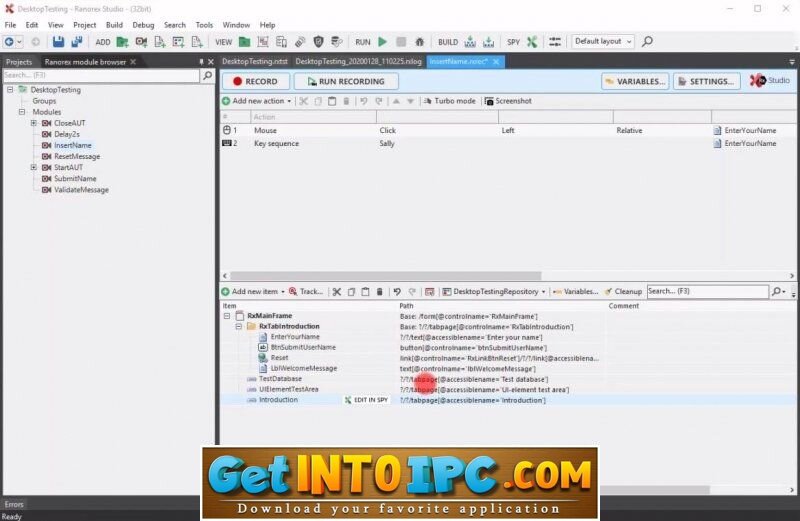Move action up with the up arrow icon

click(x=396, y=101)
